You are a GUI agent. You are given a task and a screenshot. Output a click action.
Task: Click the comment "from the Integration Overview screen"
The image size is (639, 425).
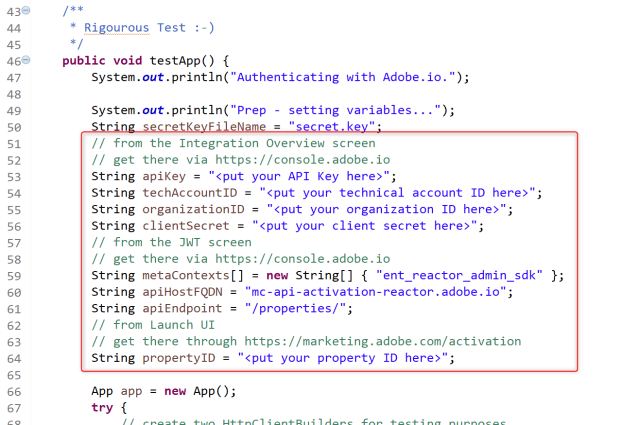pos(234,143)
